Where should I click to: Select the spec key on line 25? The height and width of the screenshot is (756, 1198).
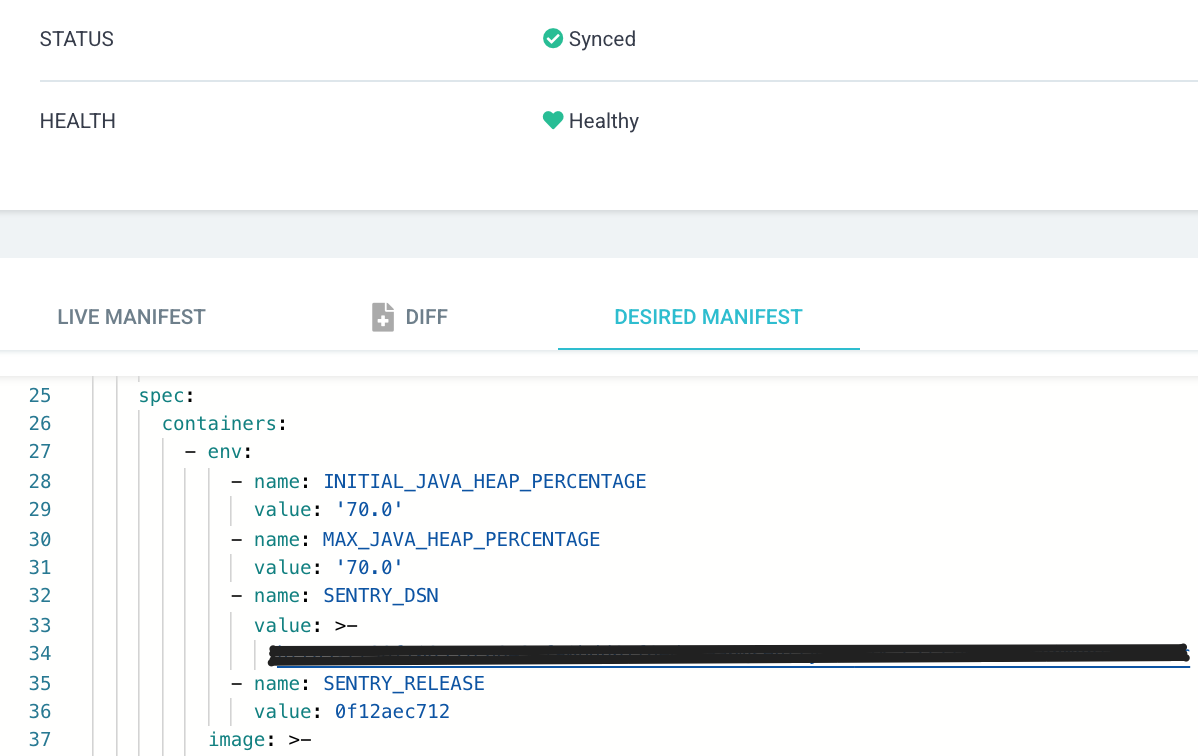pyautogui.click(x=160, y=395)
